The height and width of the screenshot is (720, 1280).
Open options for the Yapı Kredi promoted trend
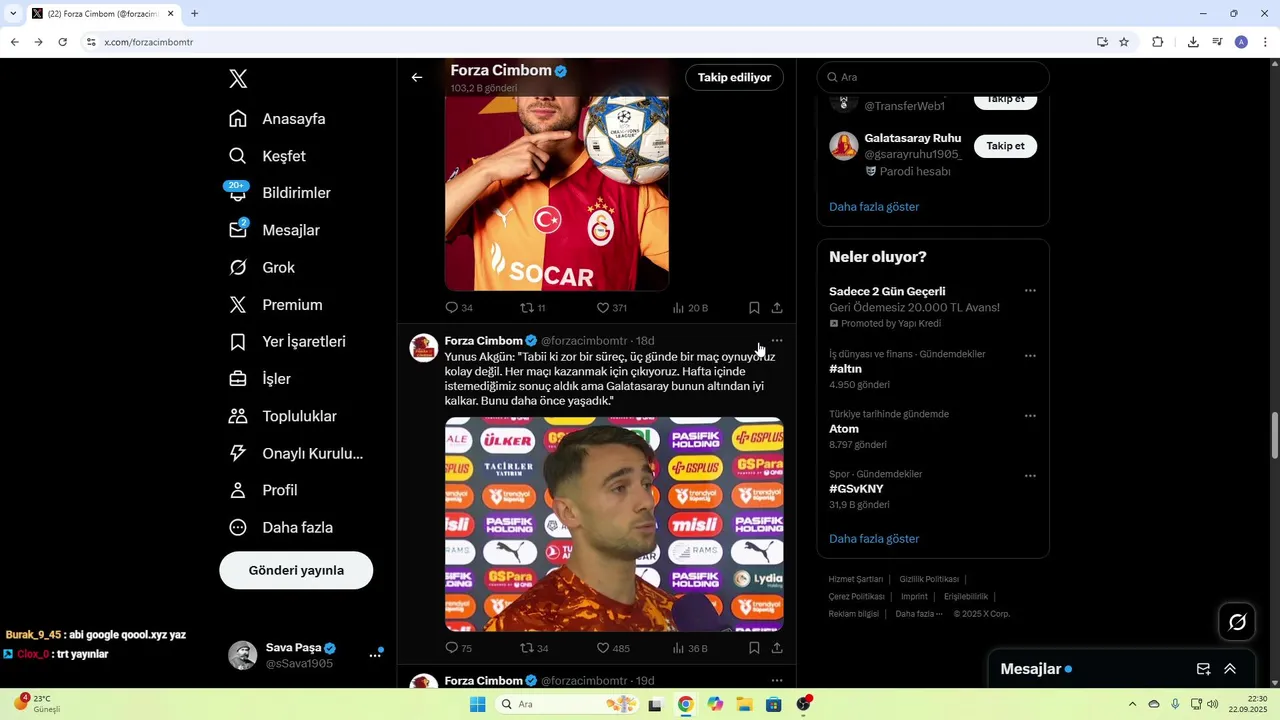(1030, 291)
